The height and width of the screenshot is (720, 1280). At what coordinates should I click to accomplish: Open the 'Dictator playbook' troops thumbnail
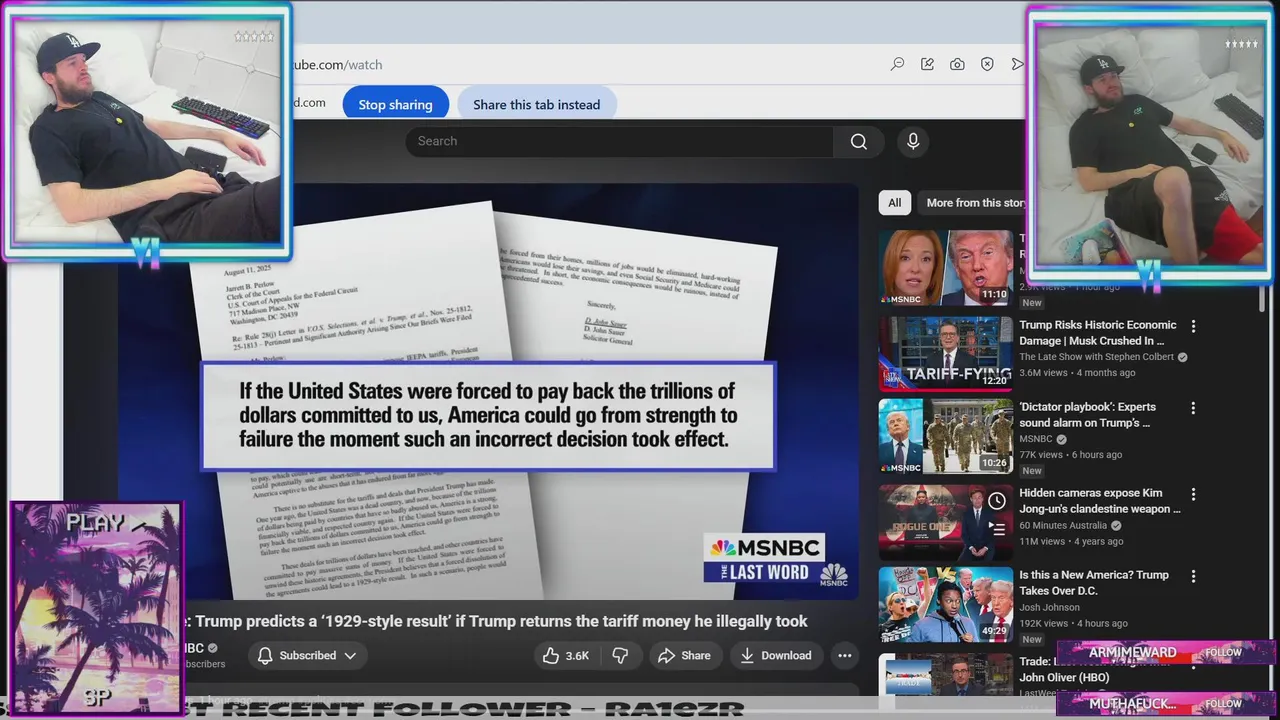(x=946, y=436)
